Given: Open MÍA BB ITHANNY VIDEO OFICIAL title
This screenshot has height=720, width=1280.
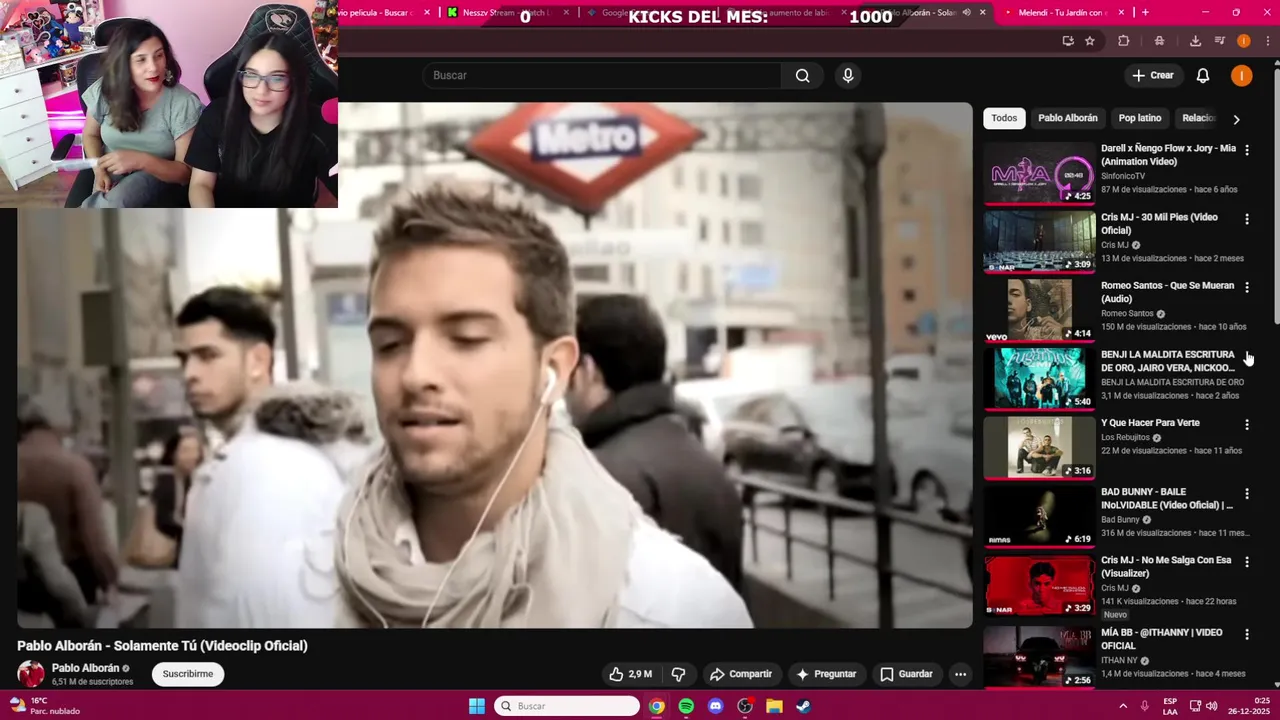Looking at the screenshot, I should 1161,639.
